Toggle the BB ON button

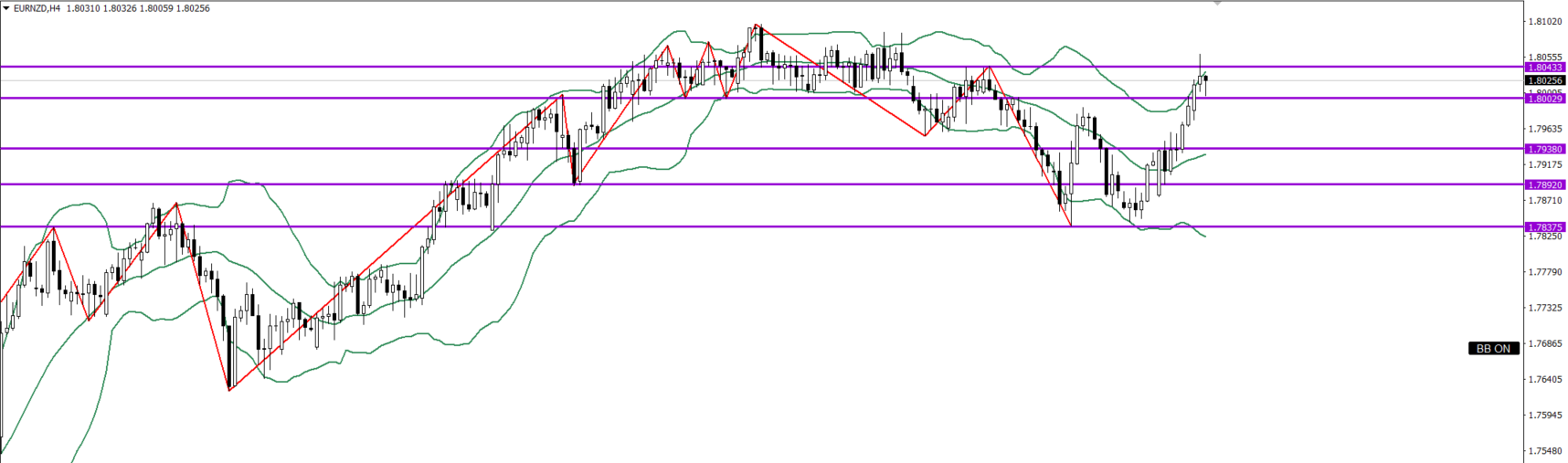[1493, 348]
